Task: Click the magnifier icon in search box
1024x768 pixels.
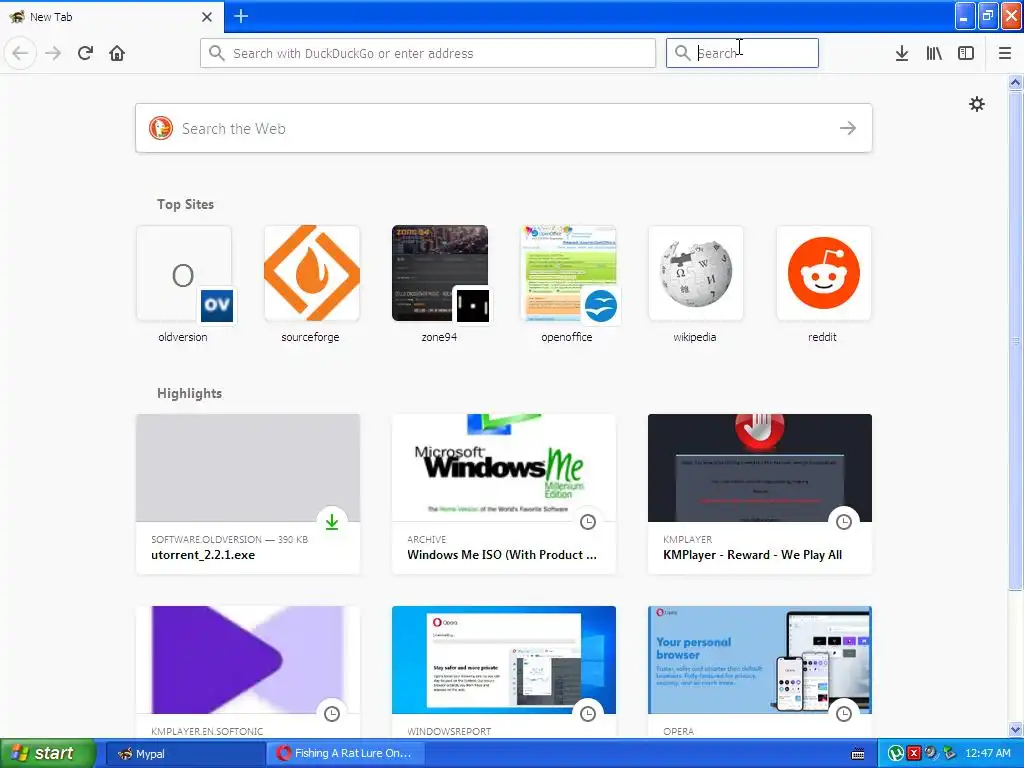Action: click(682, 53)
